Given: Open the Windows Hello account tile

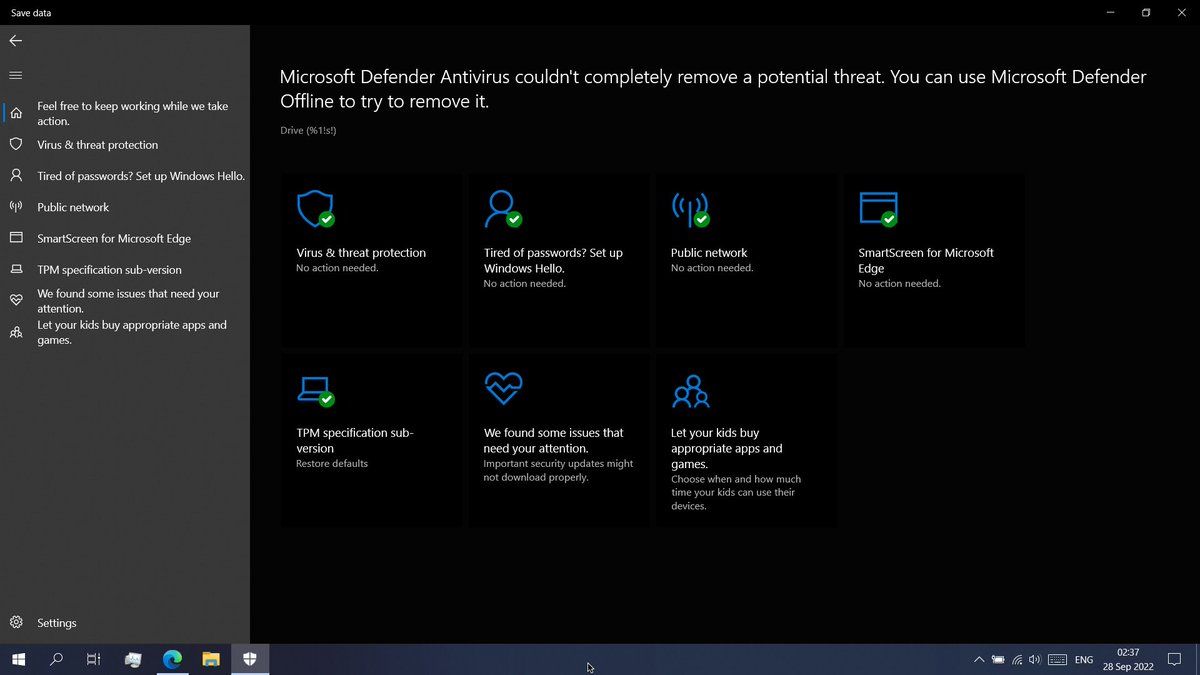Looking at the screenshot, I should [558, 261].
